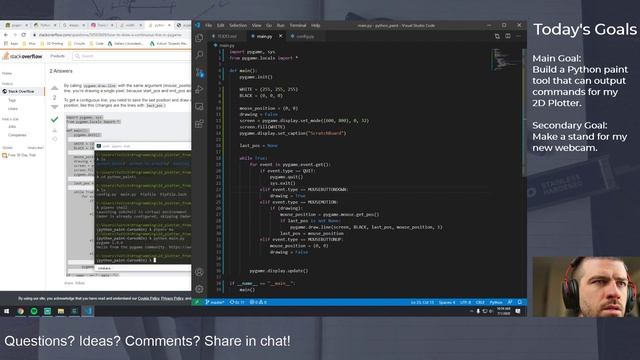Click the Stack Overflow search box

tap(132, 56)
